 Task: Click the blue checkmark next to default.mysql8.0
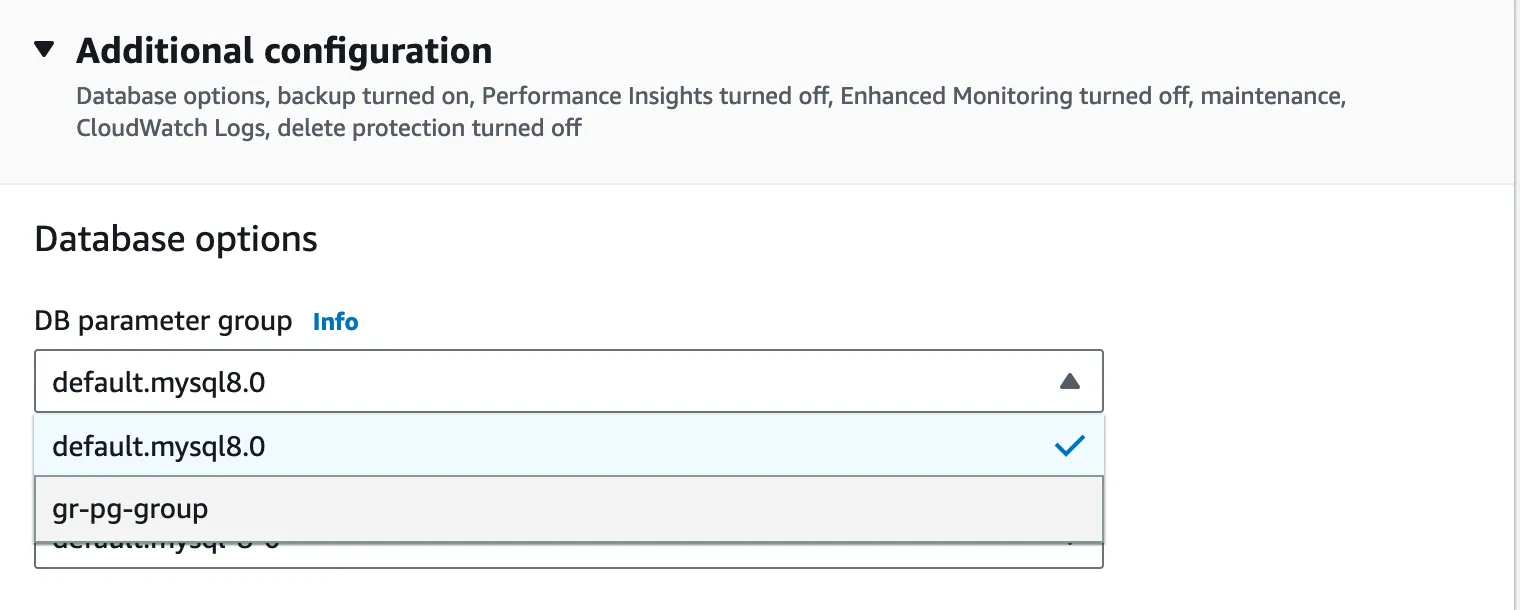[1070, 446]
